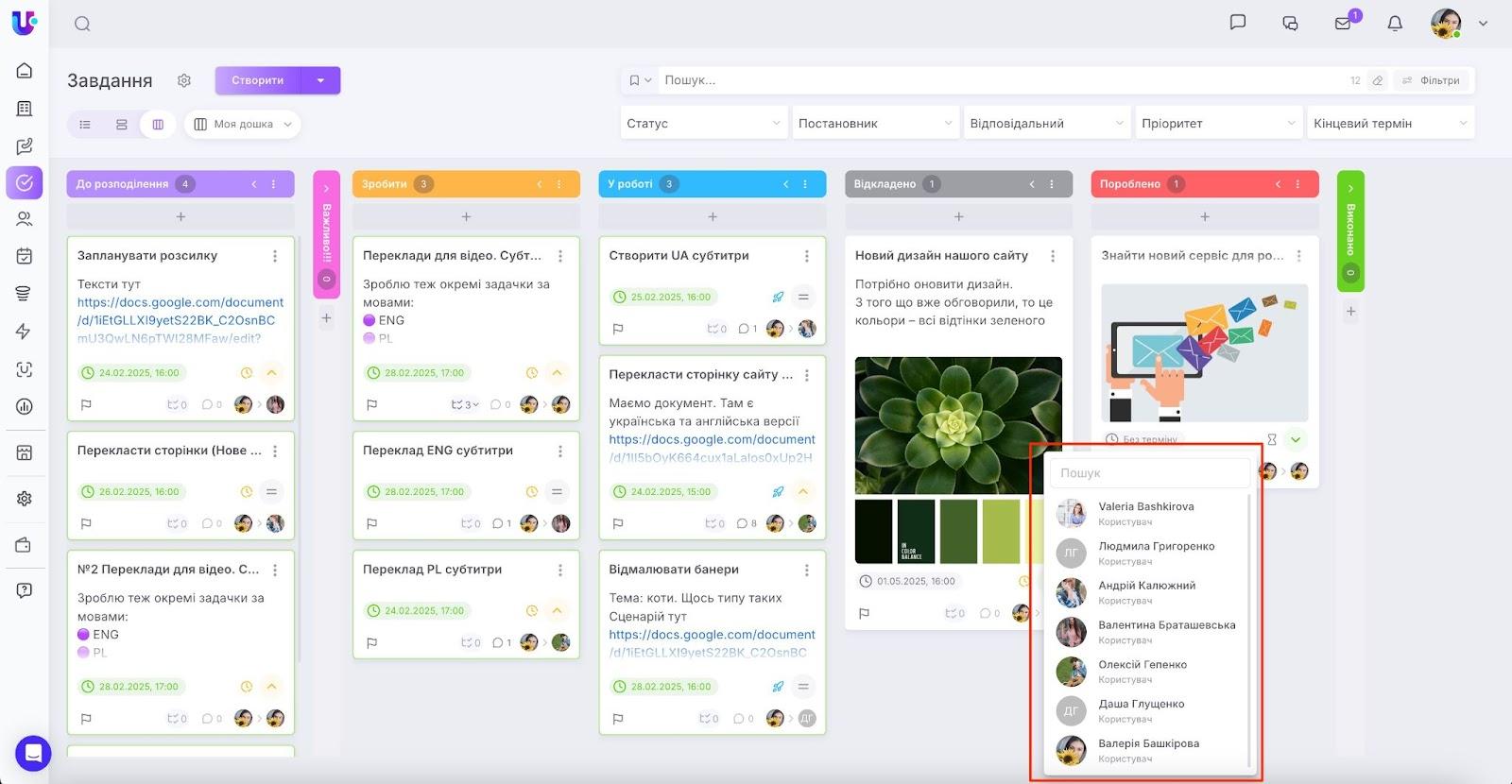Switch to list view
Screen dimensions: 1512x784
(85, 124)
